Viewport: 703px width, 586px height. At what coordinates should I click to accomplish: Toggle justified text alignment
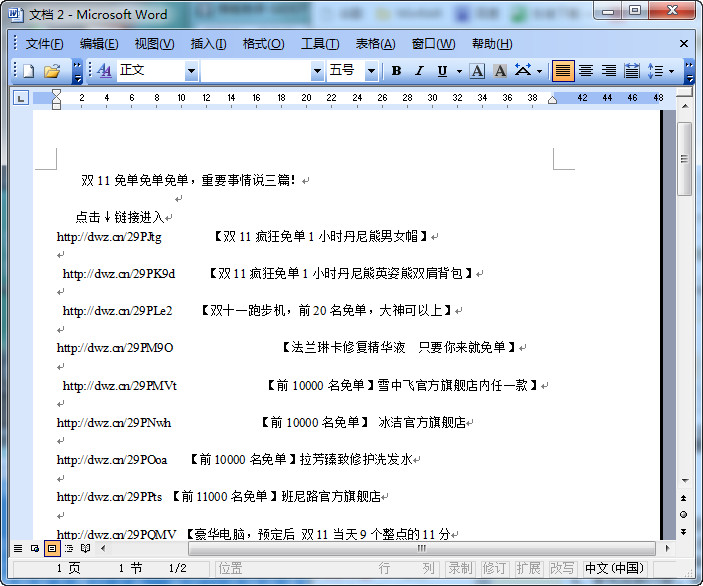[563, 71]
